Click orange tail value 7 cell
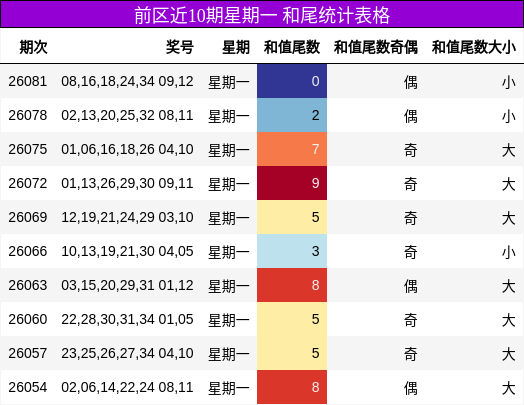This screenshot has height=405, width=524. point(292,149)
